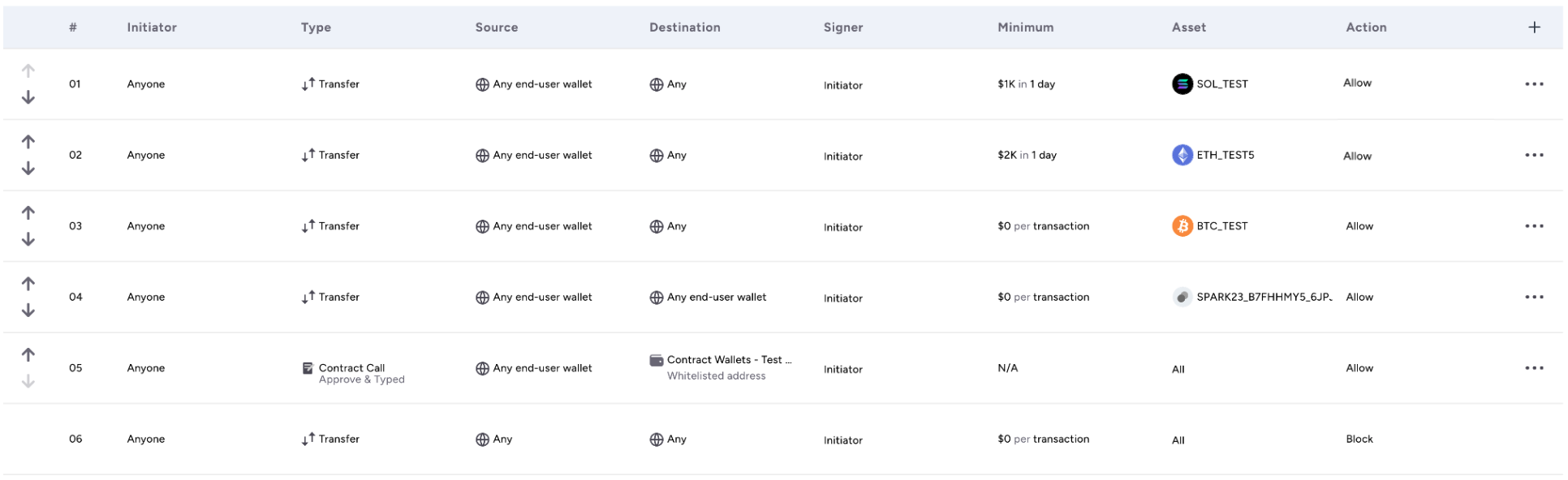Click the ETH_TEST5 Ethereum icon
The image size is (1568, 480).
1182,155
